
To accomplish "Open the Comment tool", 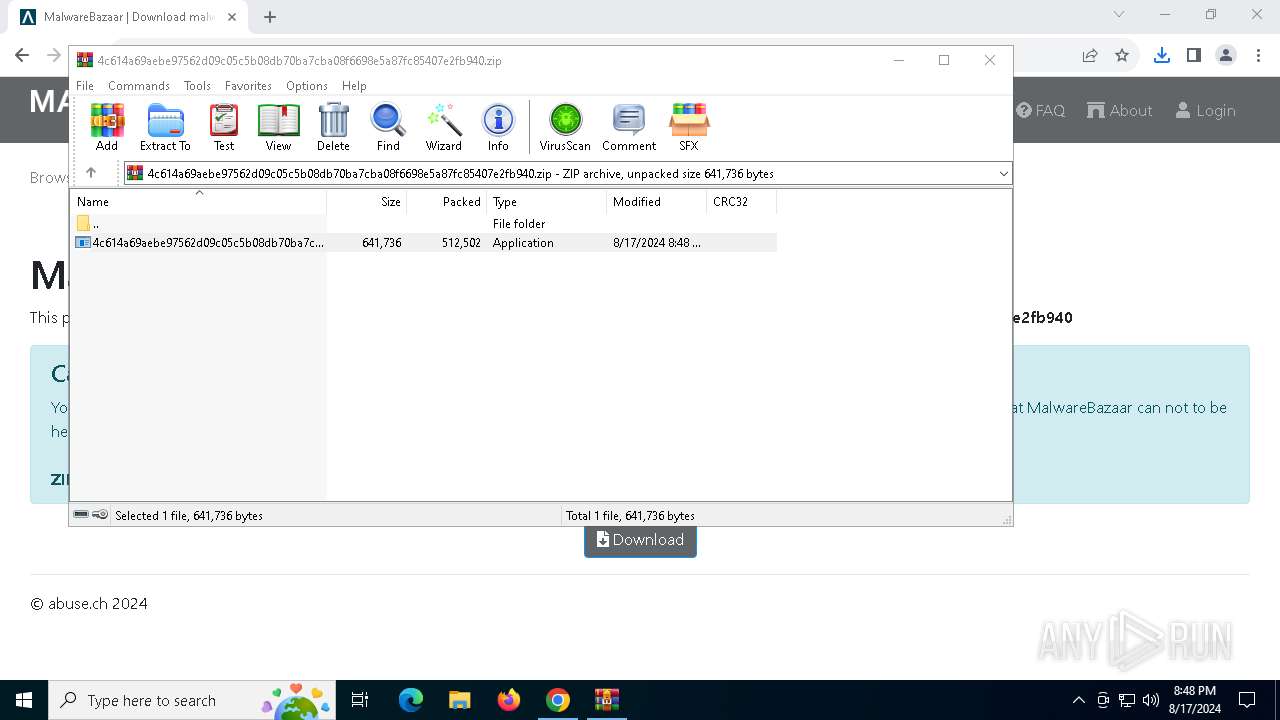I will tap(629, 127).
